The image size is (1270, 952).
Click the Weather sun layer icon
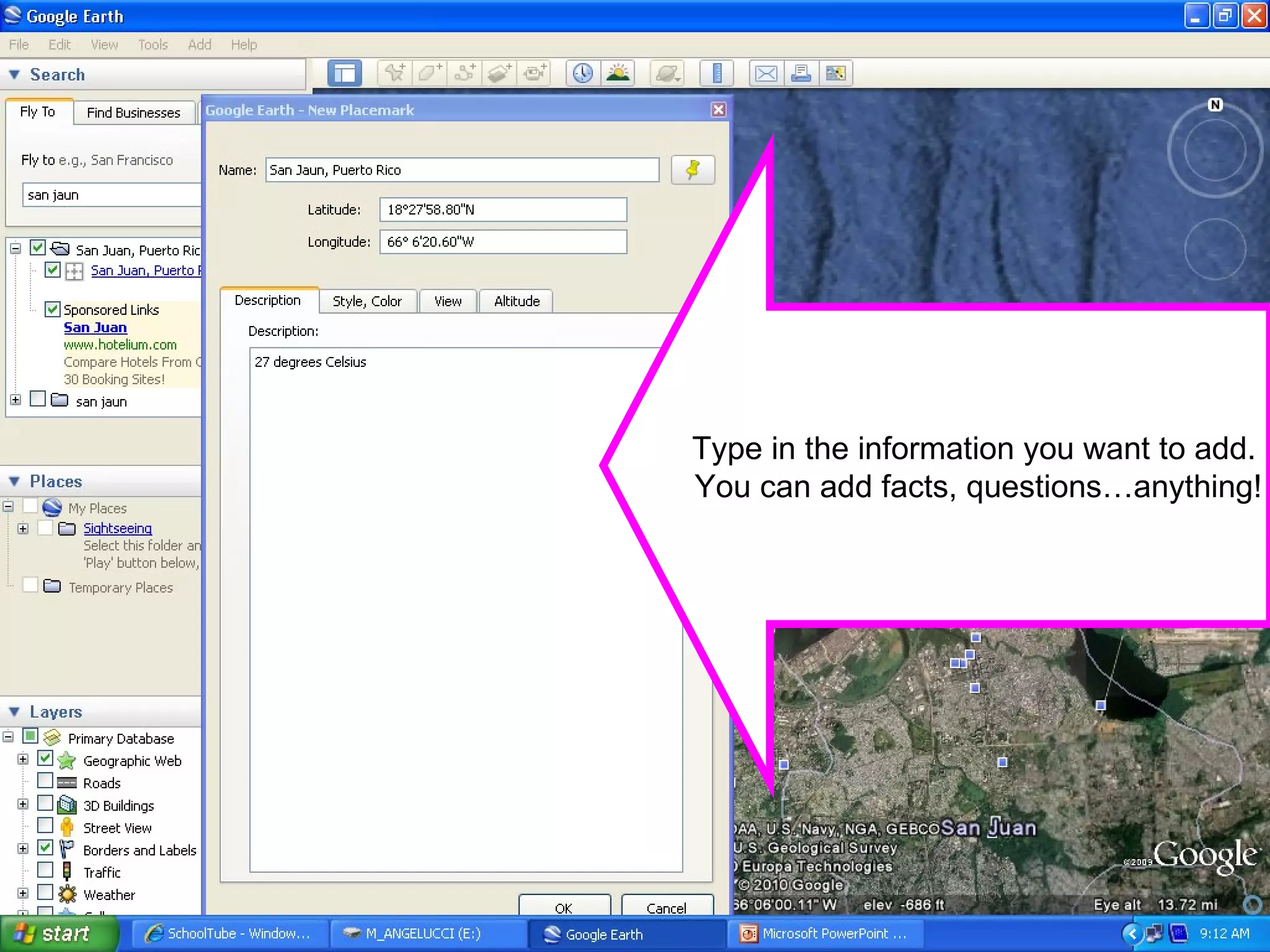point(67,894)
